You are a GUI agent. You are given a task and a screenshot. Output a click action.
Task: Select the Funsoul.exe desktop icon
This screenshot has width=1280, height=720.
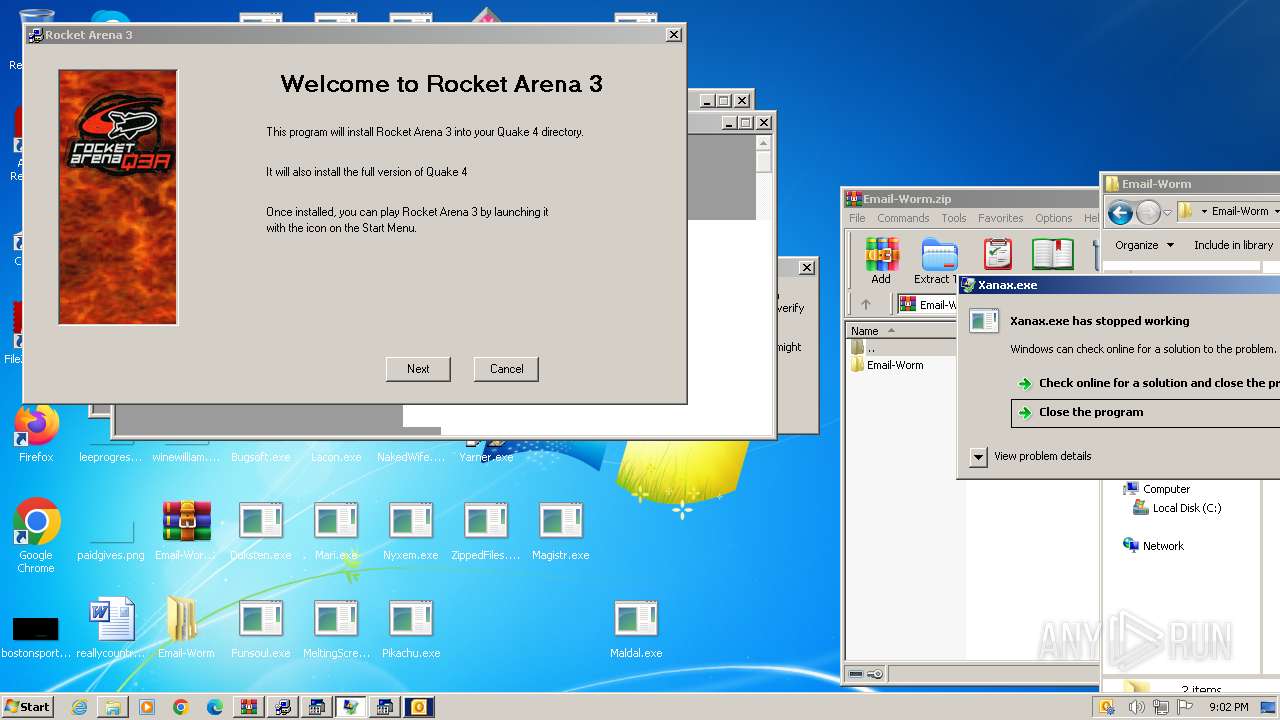coord(261,629)
